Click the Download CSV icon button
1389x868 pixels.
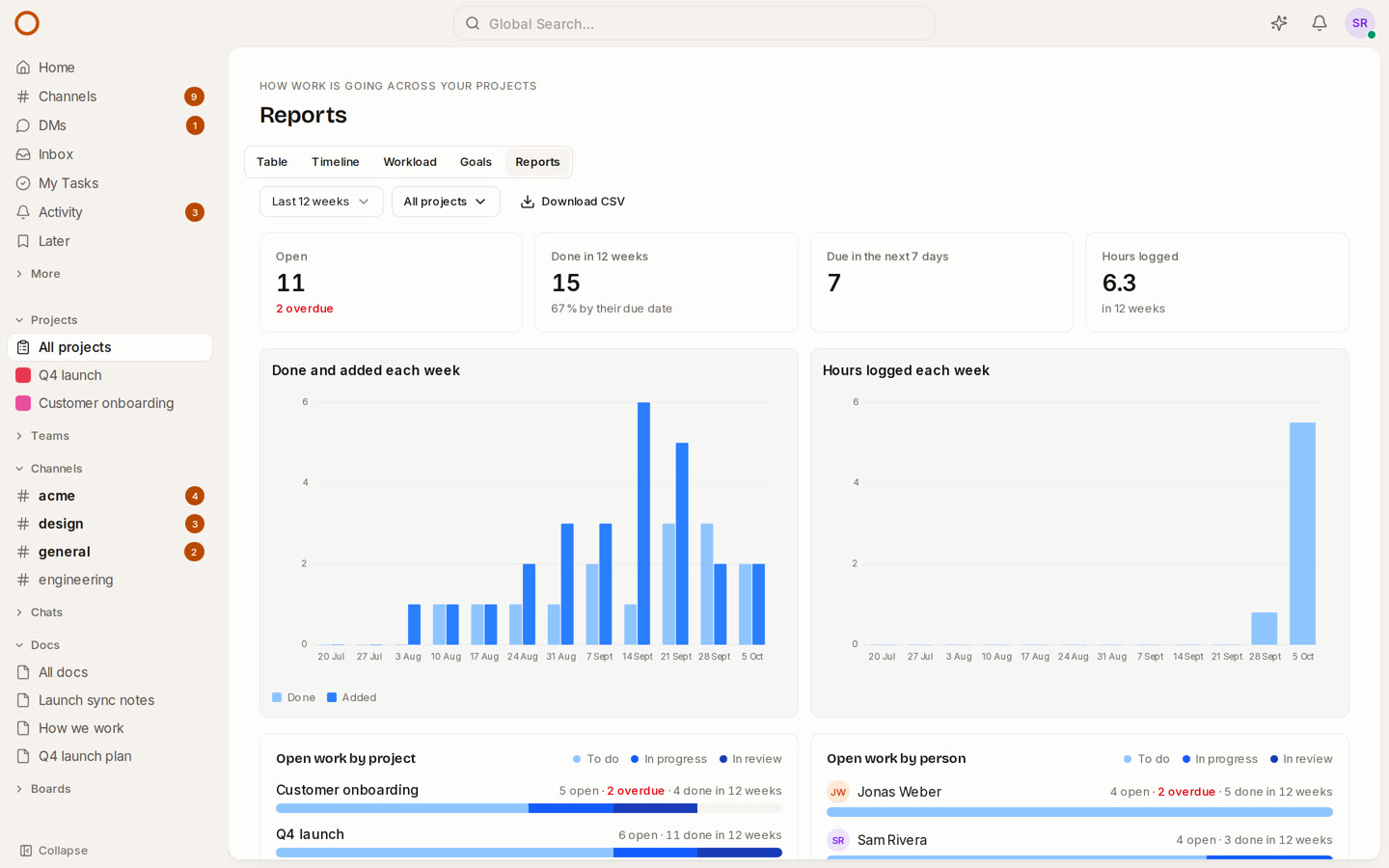click(573, 202)
